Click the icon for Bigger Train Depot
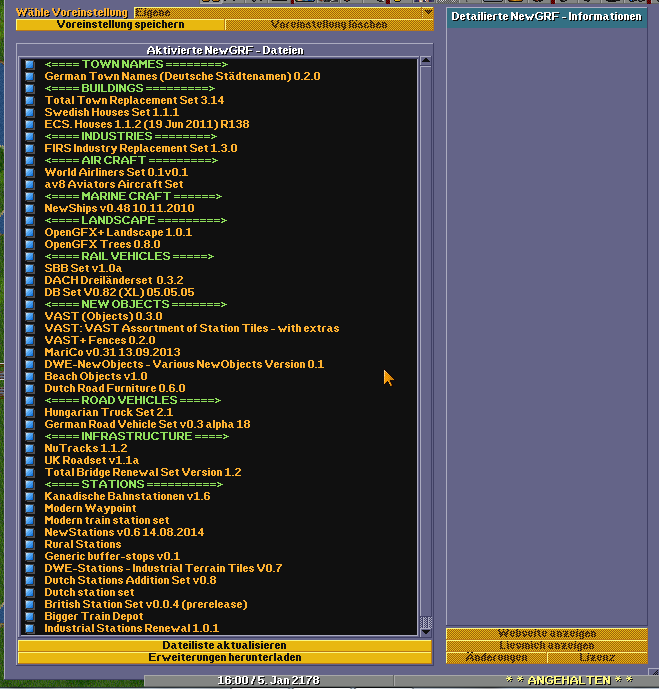The height and width of the screenshot is (689, 659). point(30,616)
